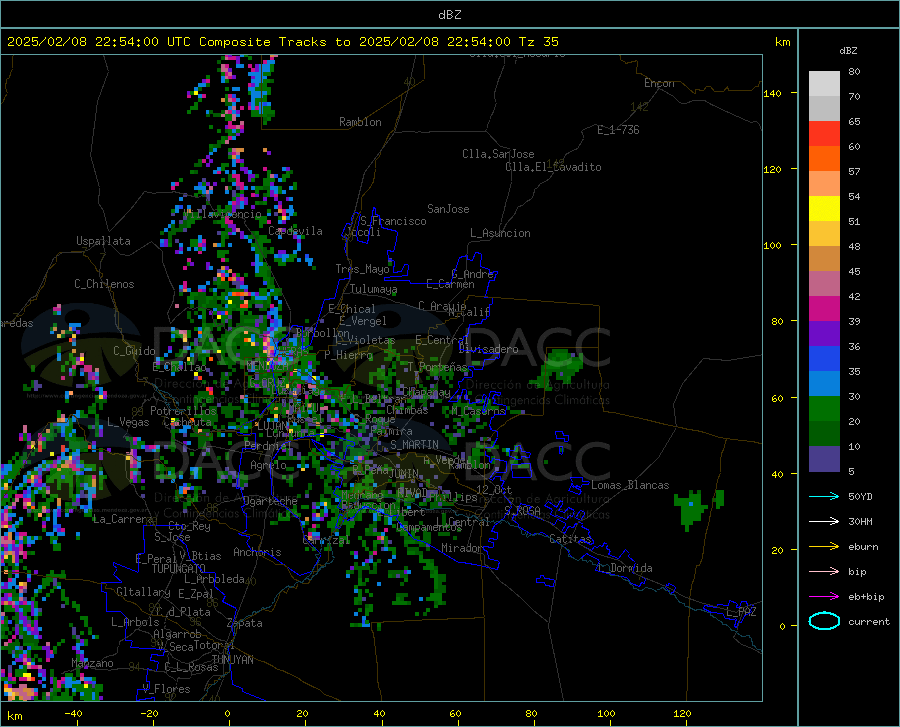This screenshot has width=900, height=727.
Task: Click the 'current' legend label
Action: [x=869, y=621]
